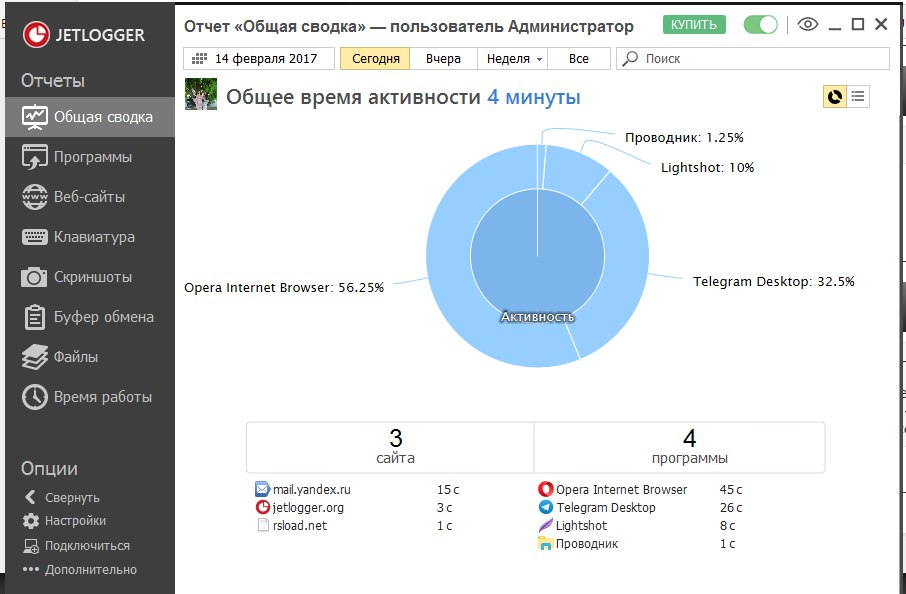This screenshot has height=594, width=906.
Task: Expand Дополнительно options
Action: [80, 570]
